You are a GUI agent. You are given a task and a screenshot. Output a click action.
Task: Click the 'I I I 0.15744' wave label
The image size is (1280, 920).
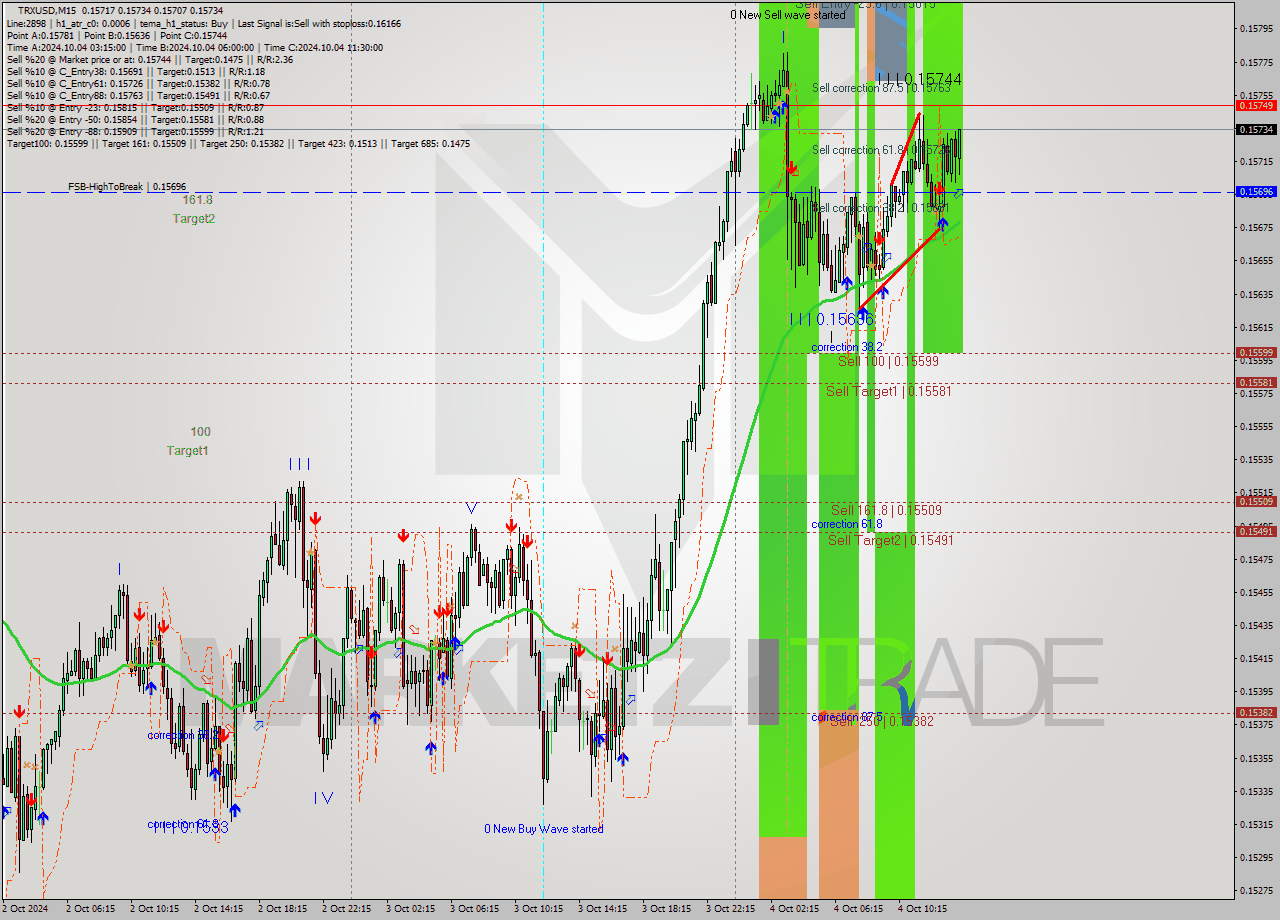pos(919,79)
